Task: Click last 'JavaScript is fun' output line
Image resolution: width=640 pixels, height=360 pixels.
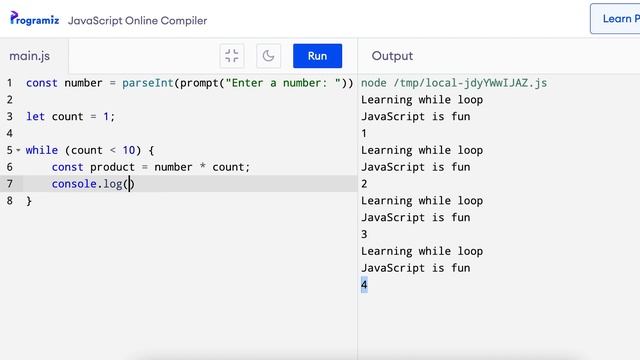Action: click(x=416, y=268)
